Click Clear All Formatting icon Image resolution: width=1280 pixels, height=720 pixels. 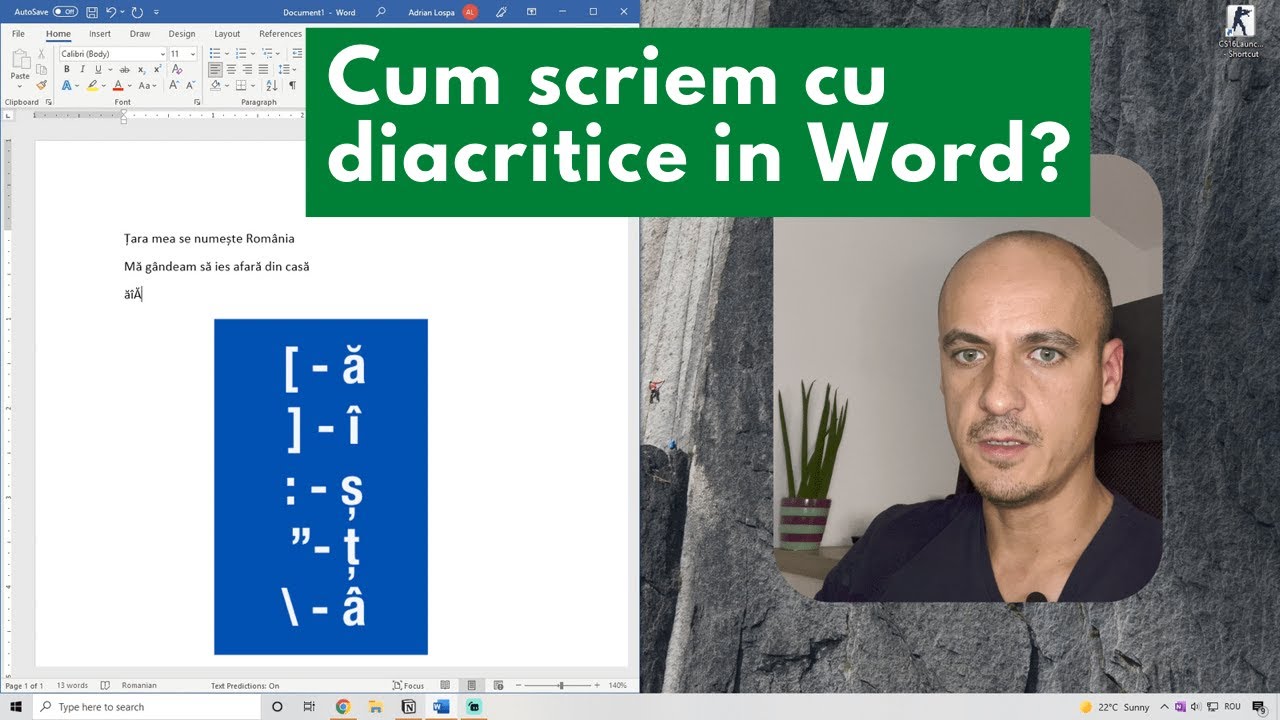[177, 69]
